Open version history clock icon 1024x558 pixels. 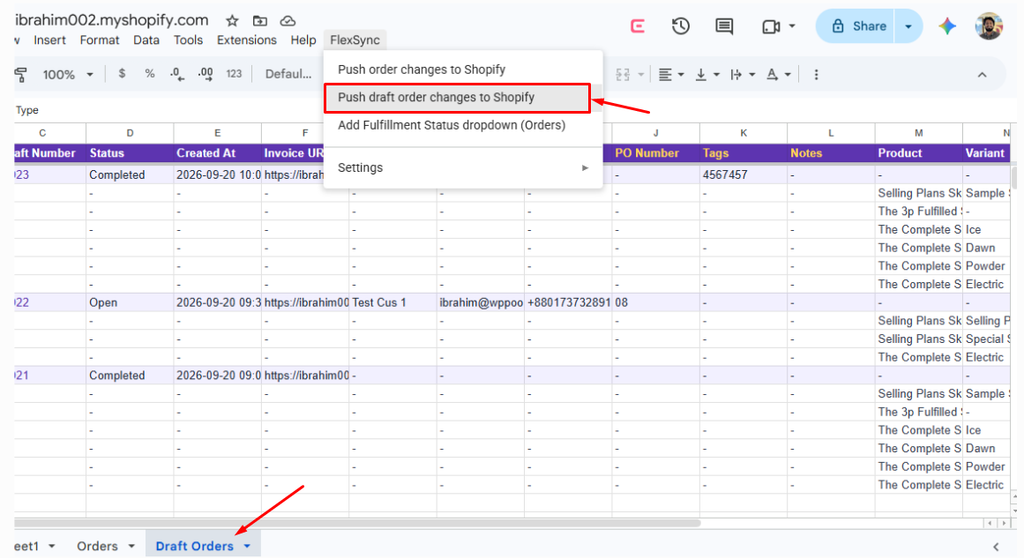coord(680,26)
